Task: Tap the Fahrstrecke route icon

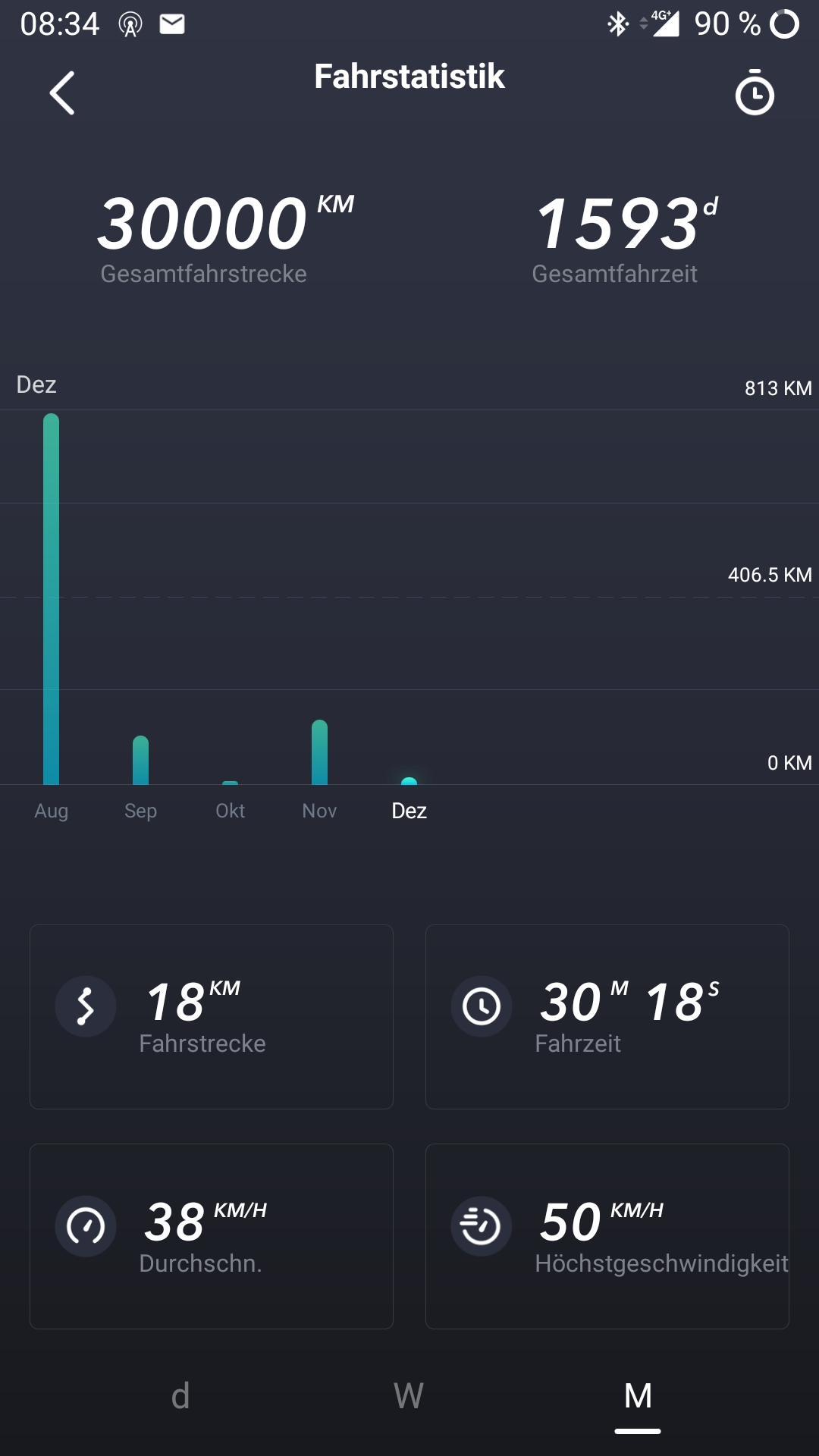Action: [x=86, y=1006]
